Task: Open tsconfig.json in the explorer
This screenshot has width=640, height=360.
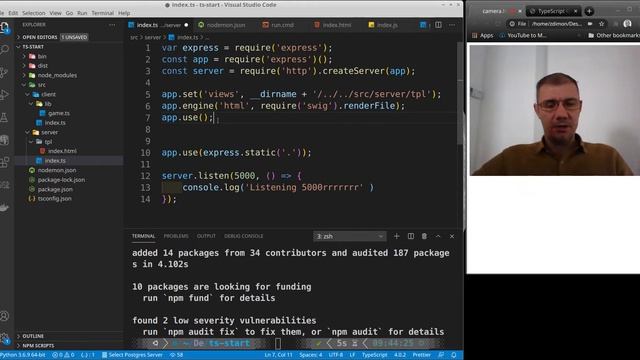Action: pos(54,199)
